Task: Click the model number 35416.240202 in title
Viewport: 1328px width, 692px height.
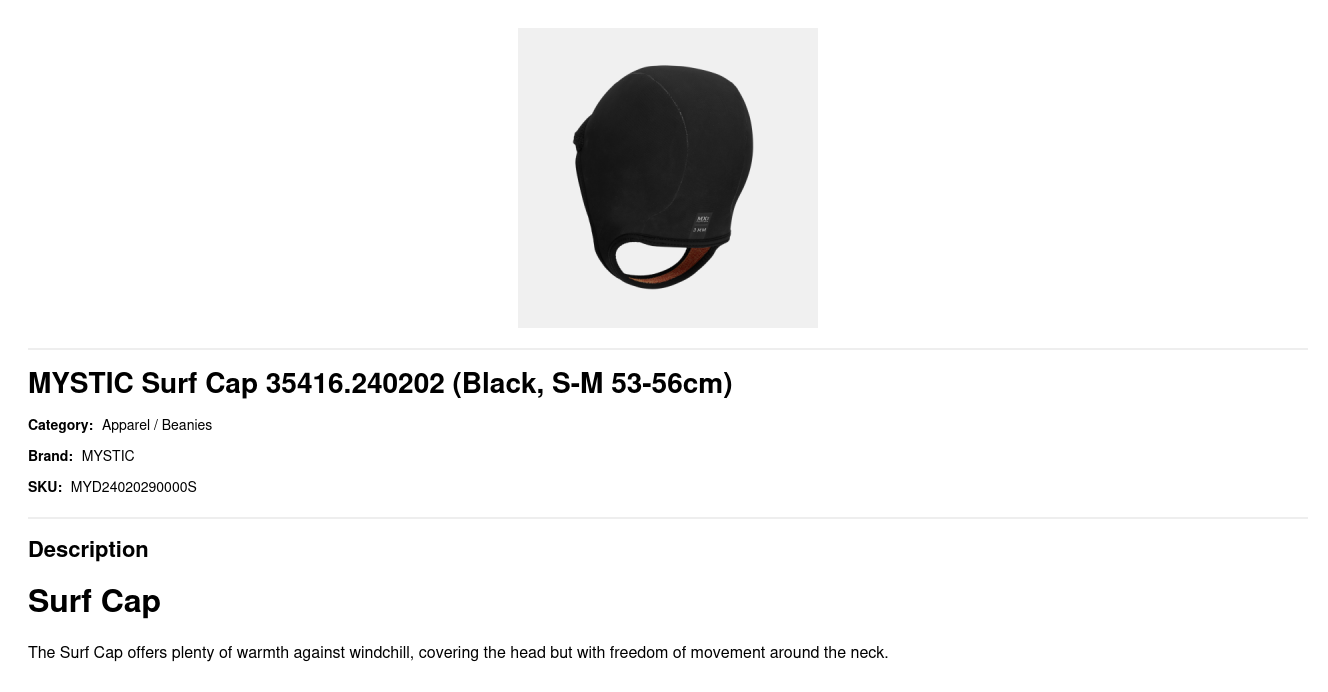Action: [355, 383]
